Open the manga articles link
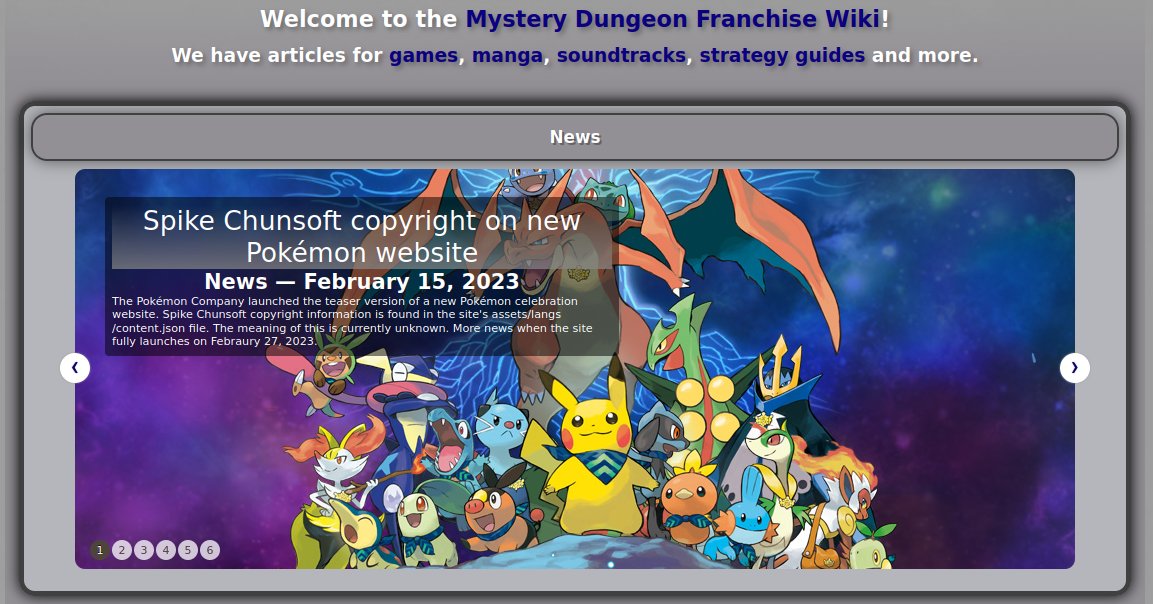This screenshot has width=1153, height=604. point(507,55)
